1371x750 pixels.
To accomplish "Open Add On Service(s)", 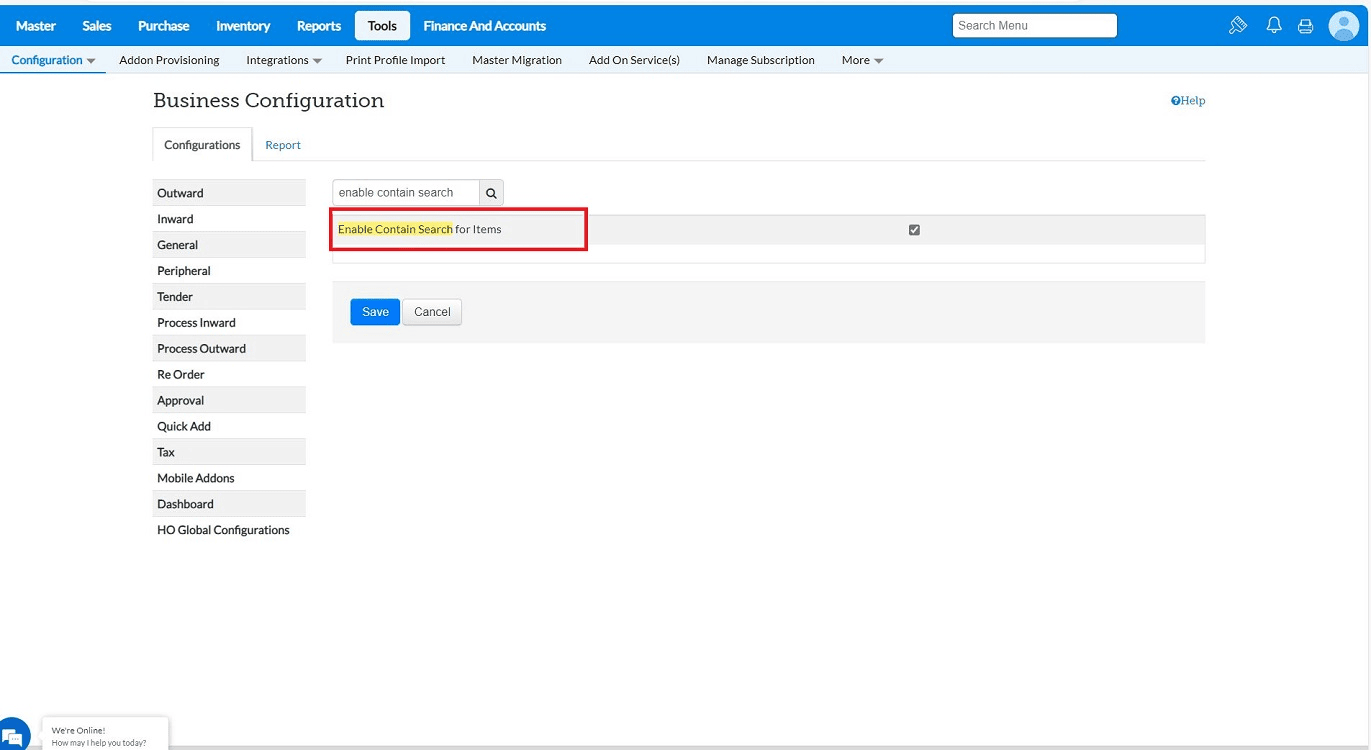I will pyautogui.click(x=634, y=60).
